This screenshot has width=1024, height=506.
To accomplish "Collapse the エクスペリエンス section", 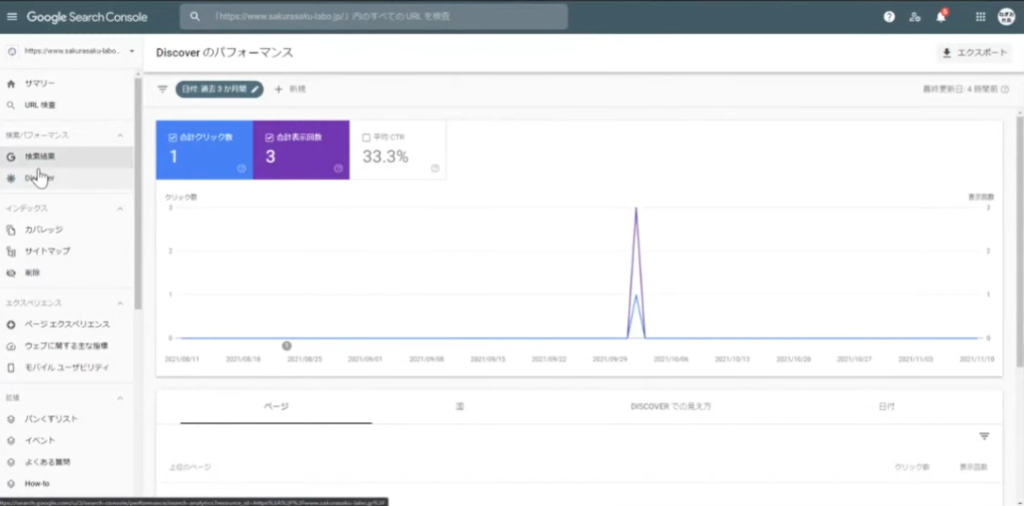I will [x=120, y=303].
